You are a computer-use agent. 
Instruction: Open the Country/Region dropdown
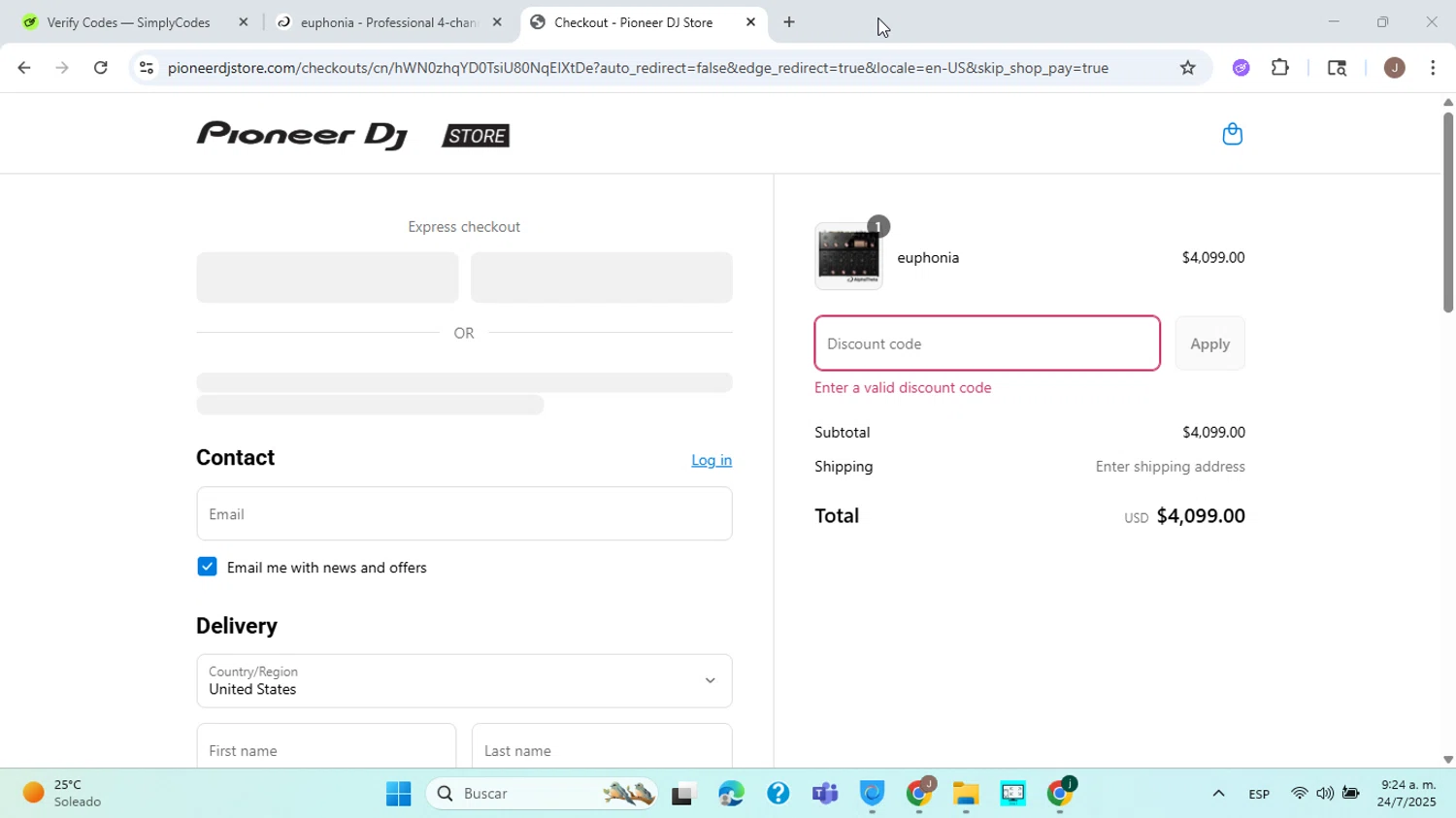click(x=464, y=681)
